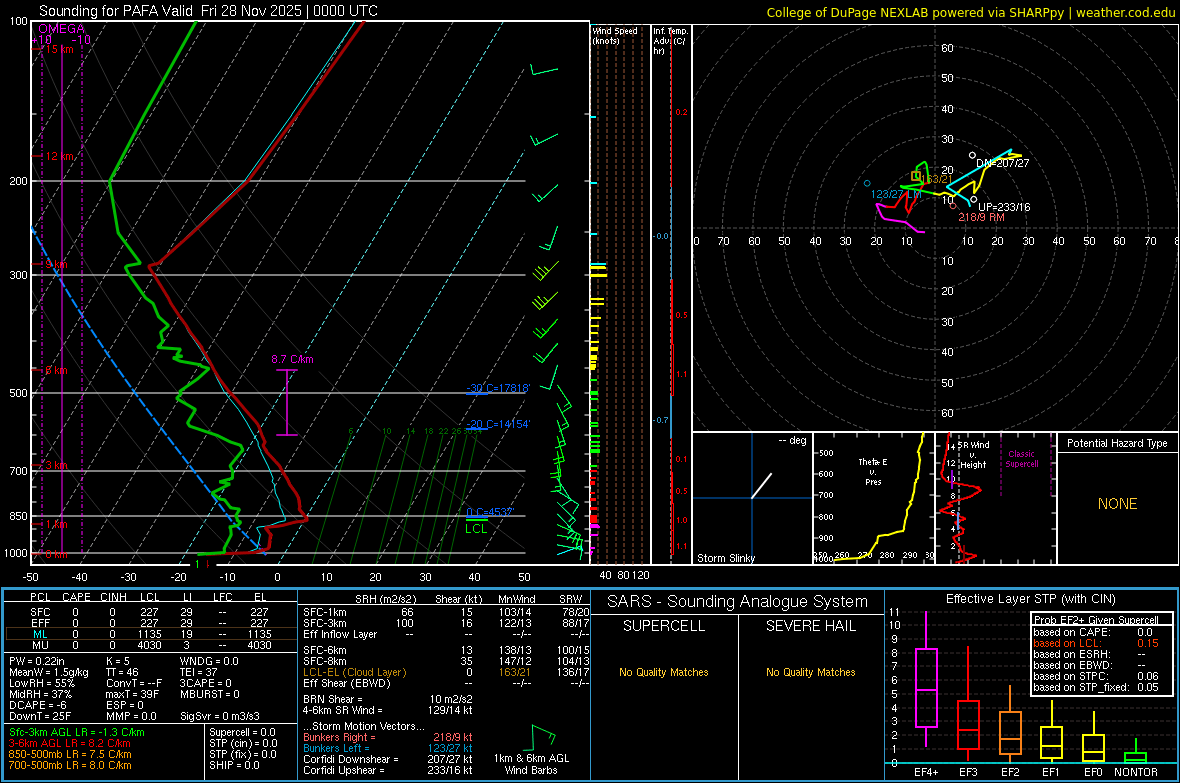Click the 123/27 LM storm motion label

pyautogui.click(x=896, y=194)
